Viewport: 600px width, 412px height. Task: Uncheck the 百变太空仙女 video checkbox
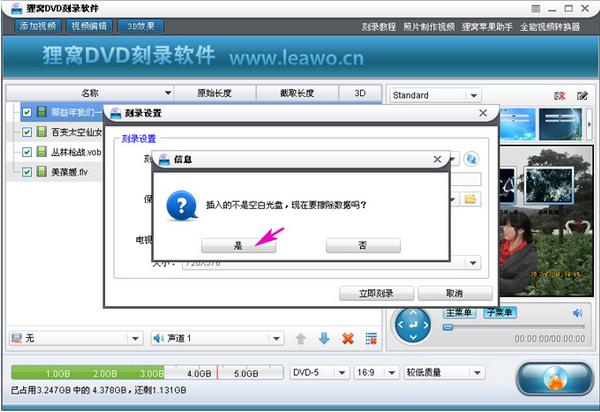[27, 132]
